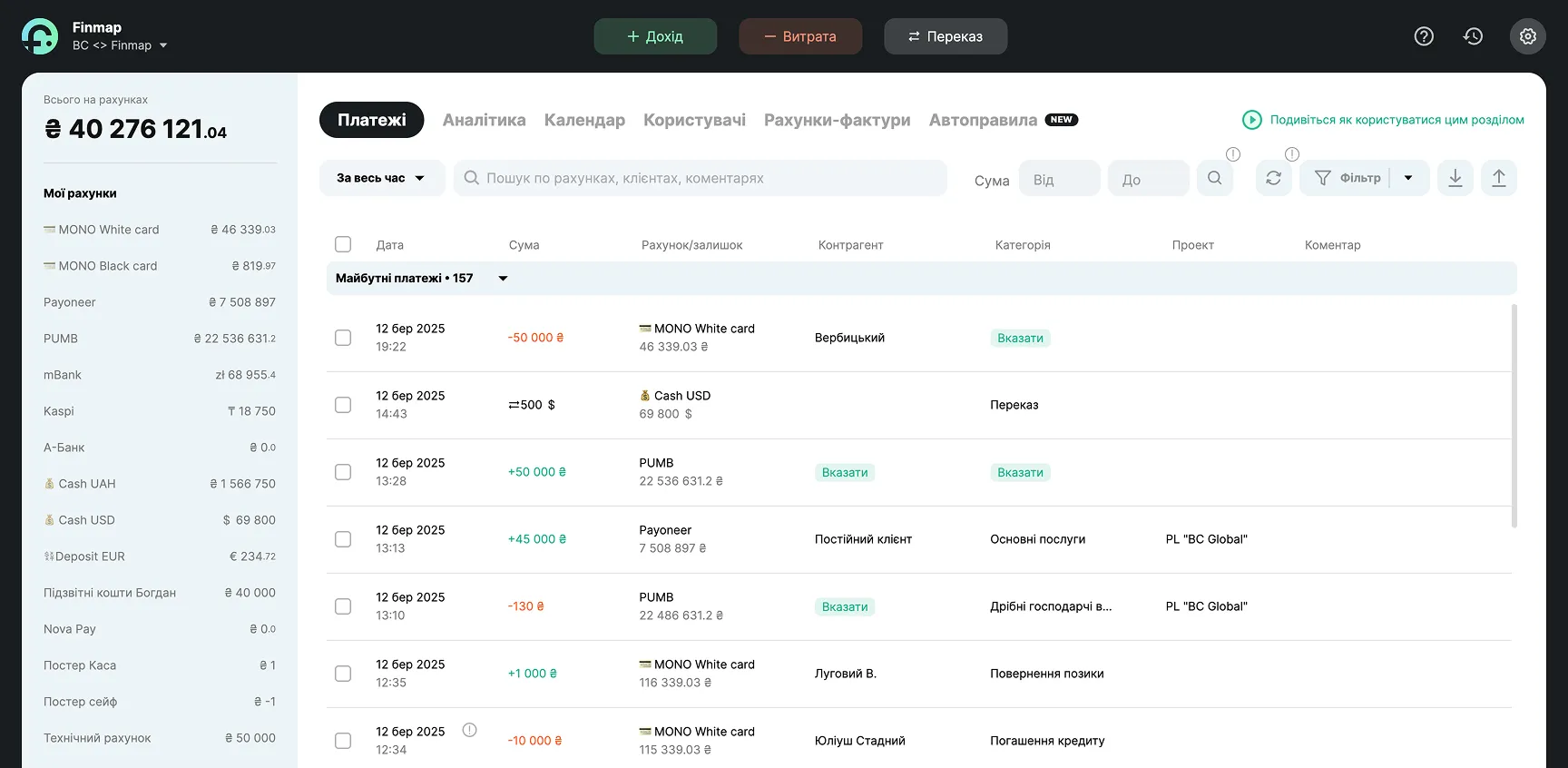Click info icon beside 12:34 payment date
The width and height of the screenshot is (1568, 768).
(469, 730)
